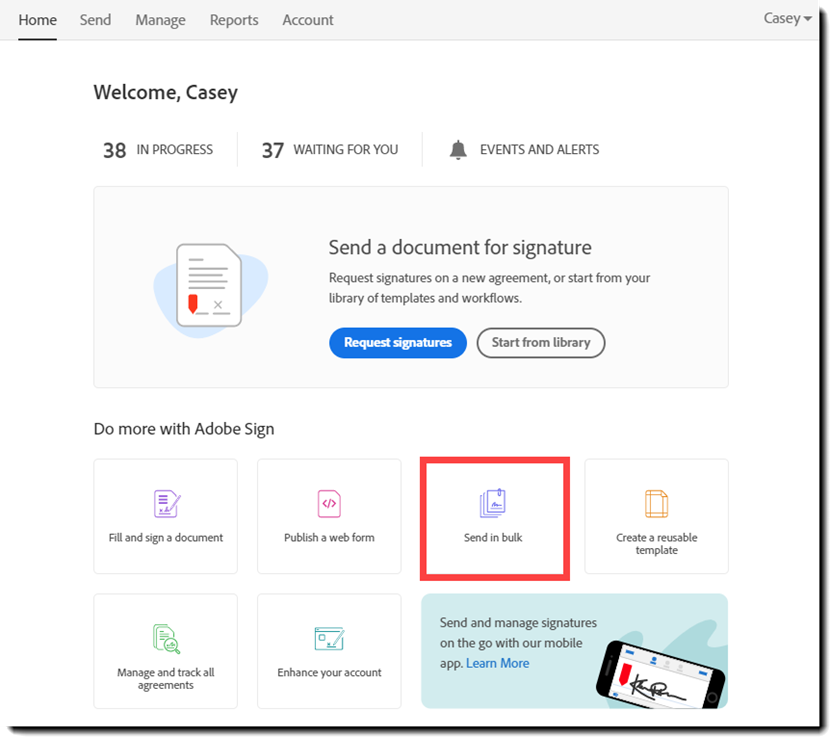Select Publish a web form label

[329, 537]
